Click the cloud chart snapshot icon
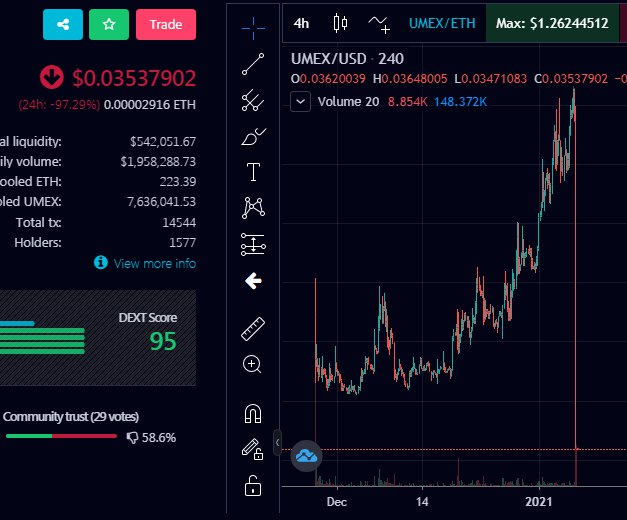627x520 pixels. coord(306,456)
